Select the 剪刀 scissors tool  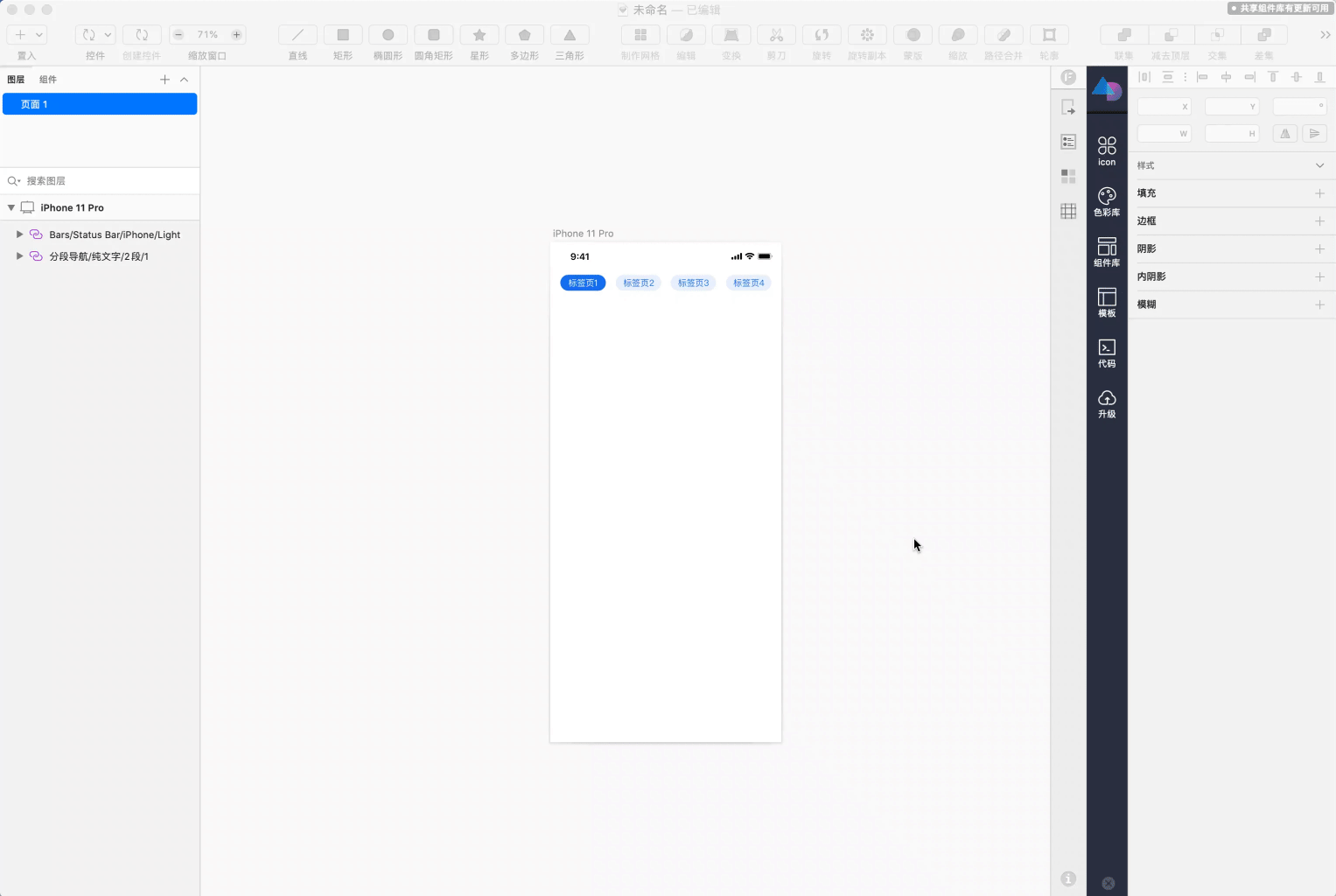pos(776,35)
